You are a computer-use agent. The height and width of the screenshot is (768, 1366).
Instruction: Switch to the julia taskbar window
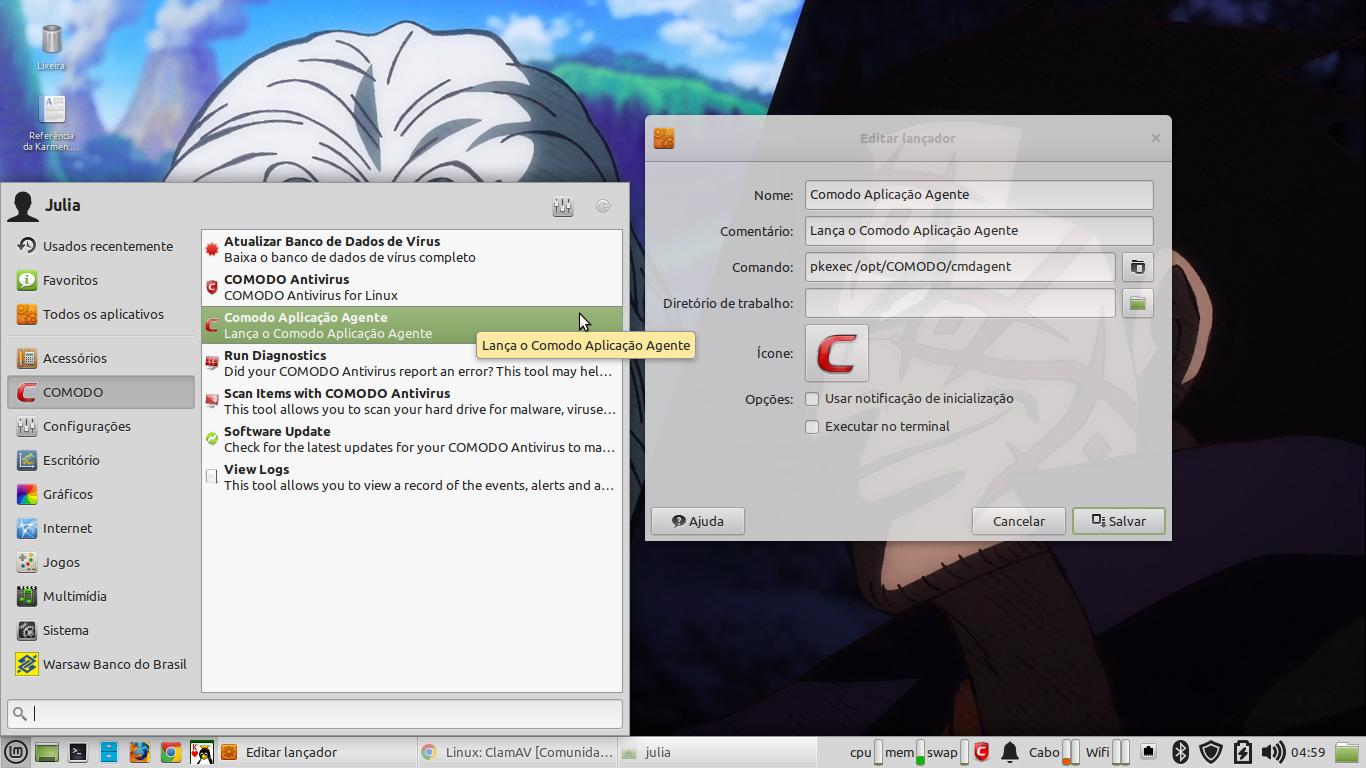click(716, 752)
